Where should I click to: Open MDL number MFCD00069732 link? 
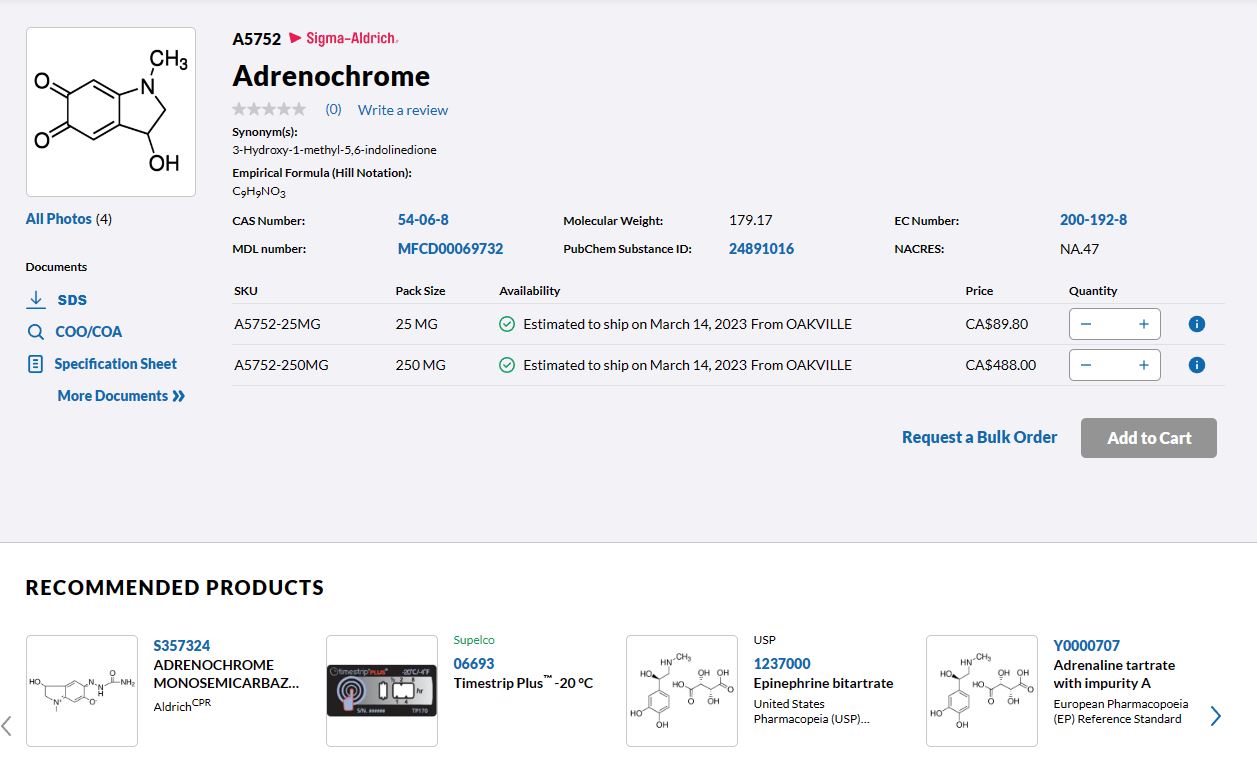coord(451,249)
